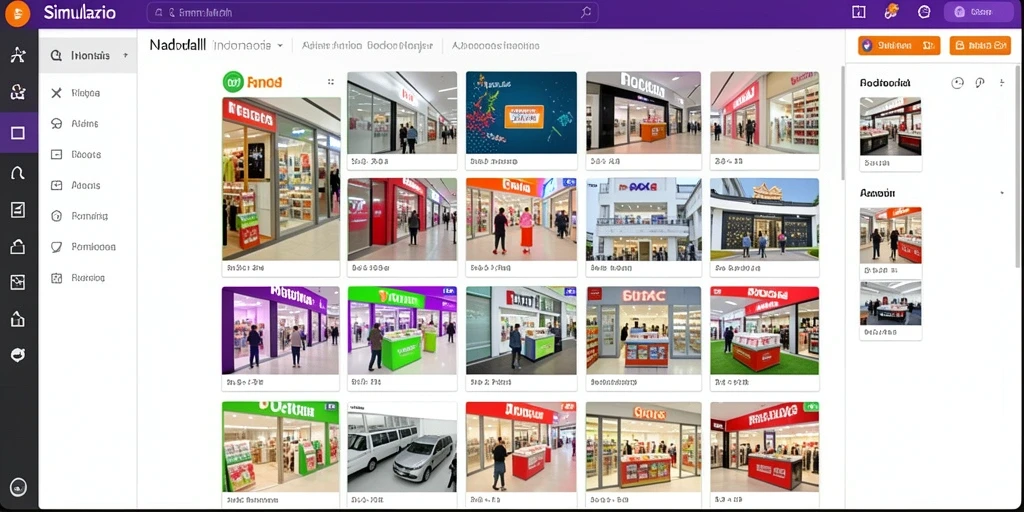
Task: Click the plus icon in right panel header
Action: (x=1002, y=82)
